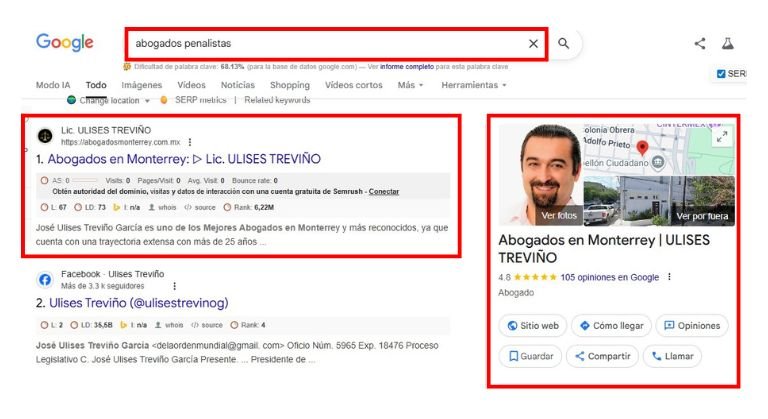Click the Compartir button

pos(602,356)
